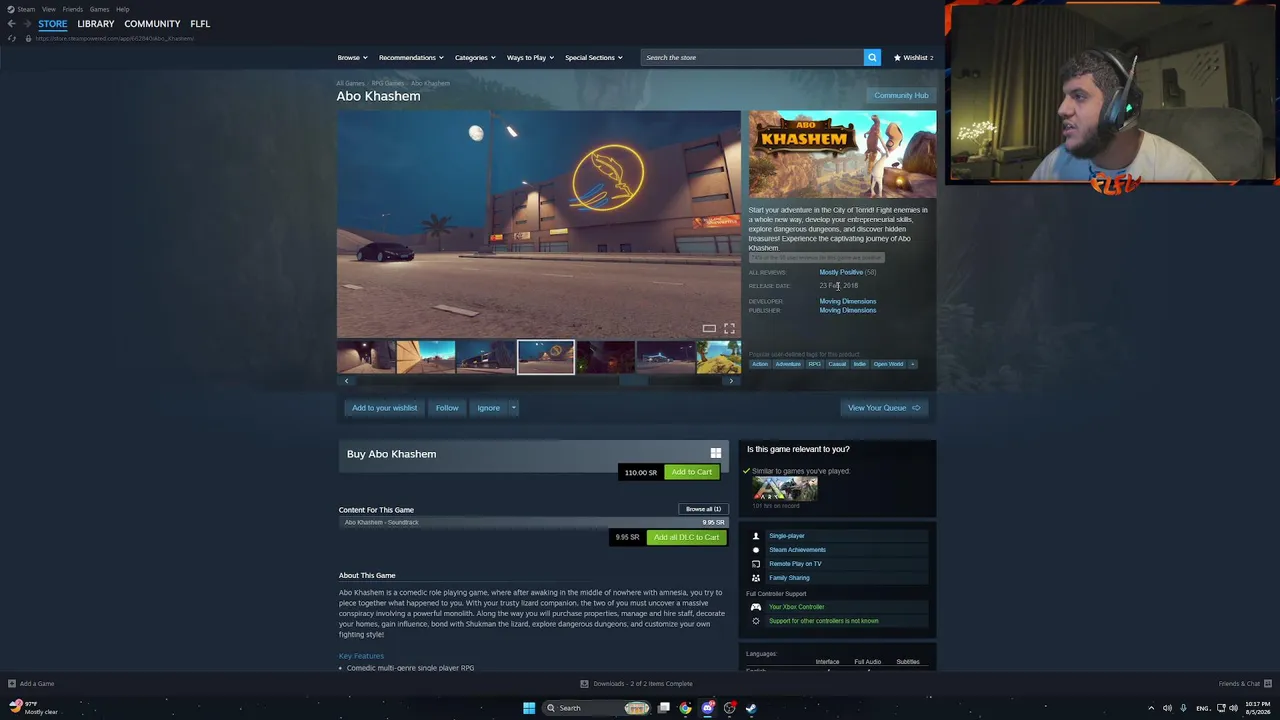The width and height of the screenshot is (1280, 720).
Task: Click the Family Sharing icon
Action: pos(756,578)
